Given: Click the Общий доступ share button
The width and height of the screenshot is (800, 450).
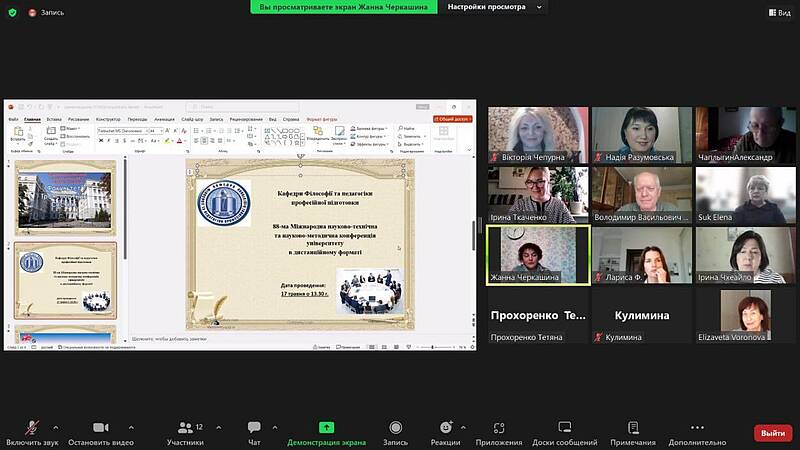Looking at the screenshot, I should [x=453, y=119].
